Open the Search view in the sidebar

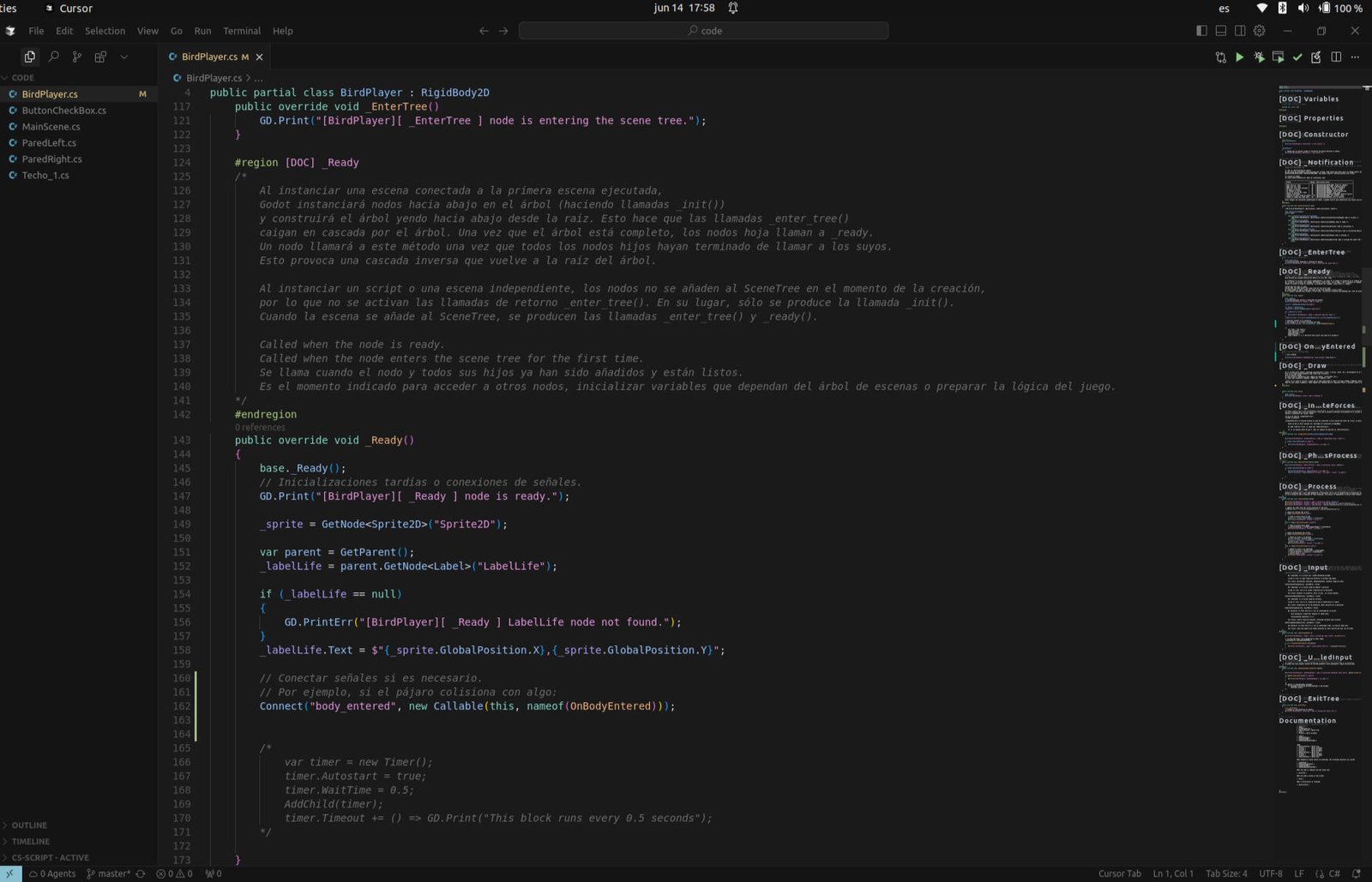point(53,57)
